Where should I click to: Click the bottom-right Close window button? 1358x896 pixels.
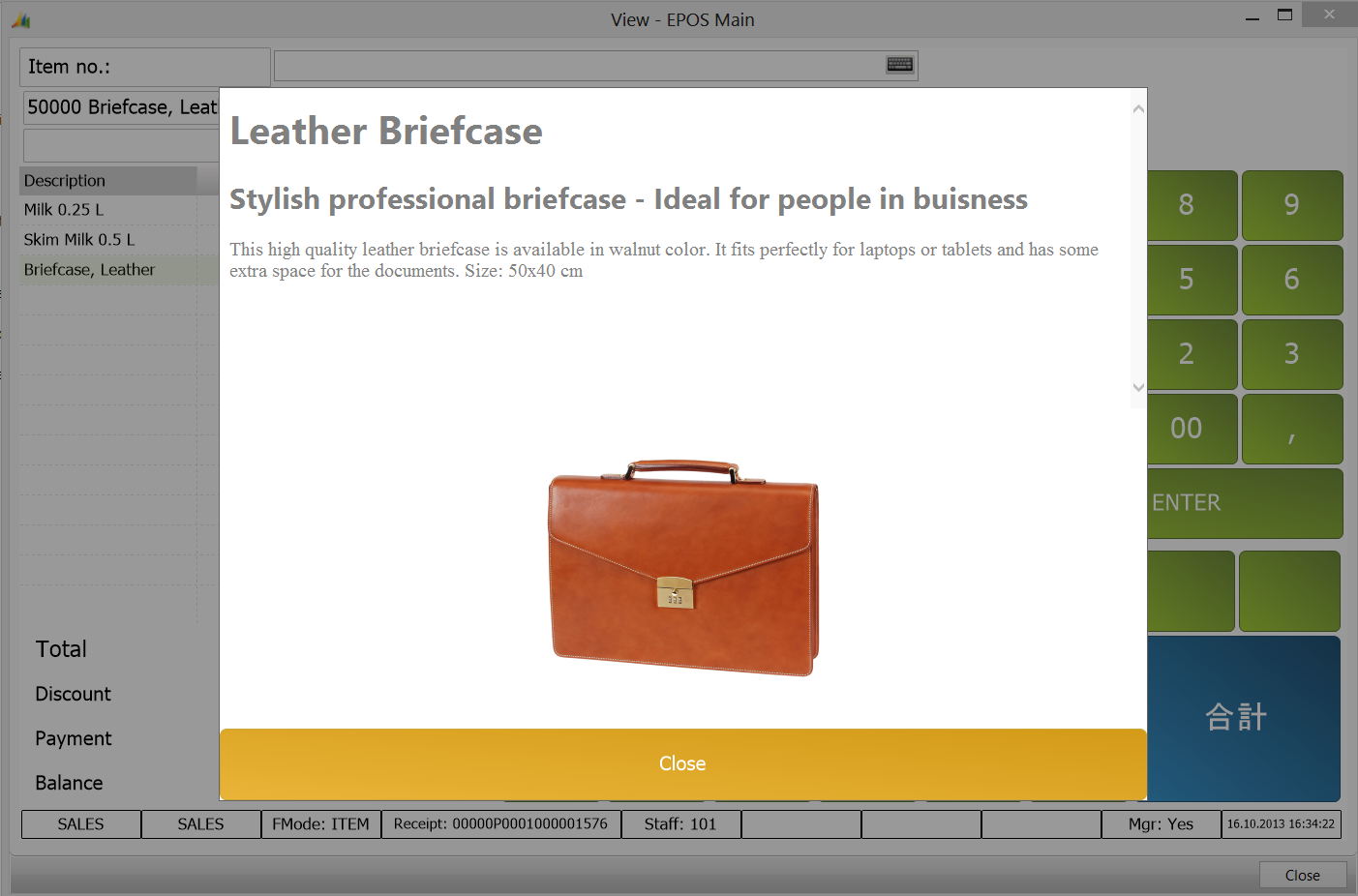tap(1302, 875)
